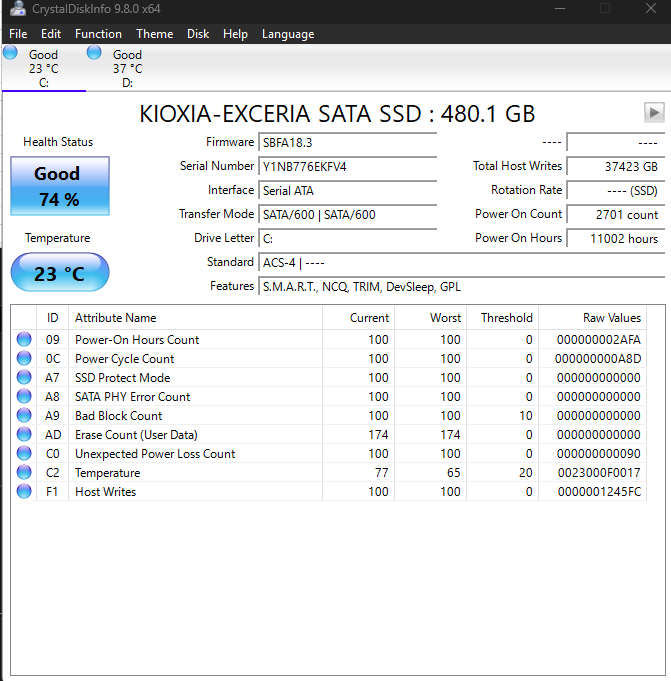Click the status orb of Bad Block Count row
This screenshot has width=671, height=681.
(24, 415)
